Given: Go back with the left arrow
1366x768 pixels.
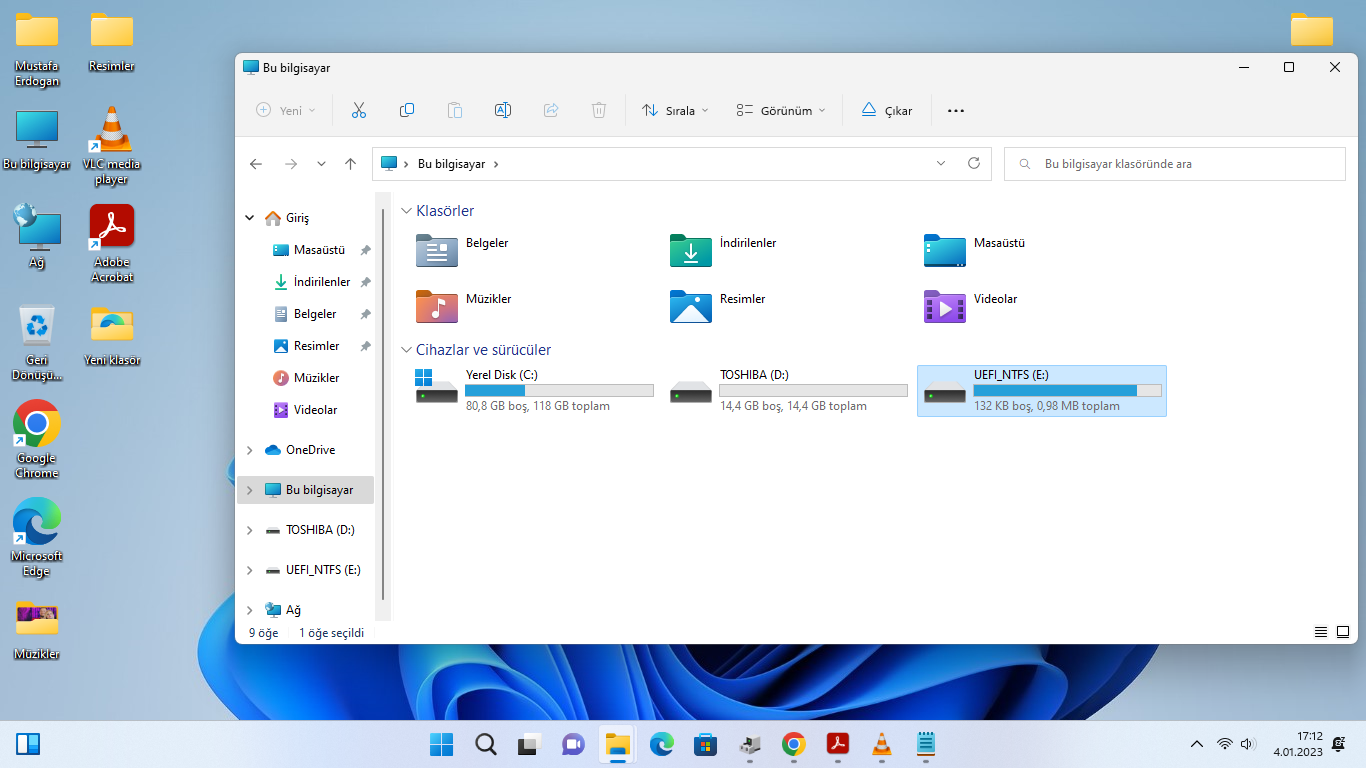Looking at the screenshot, I should pos(256,164).
